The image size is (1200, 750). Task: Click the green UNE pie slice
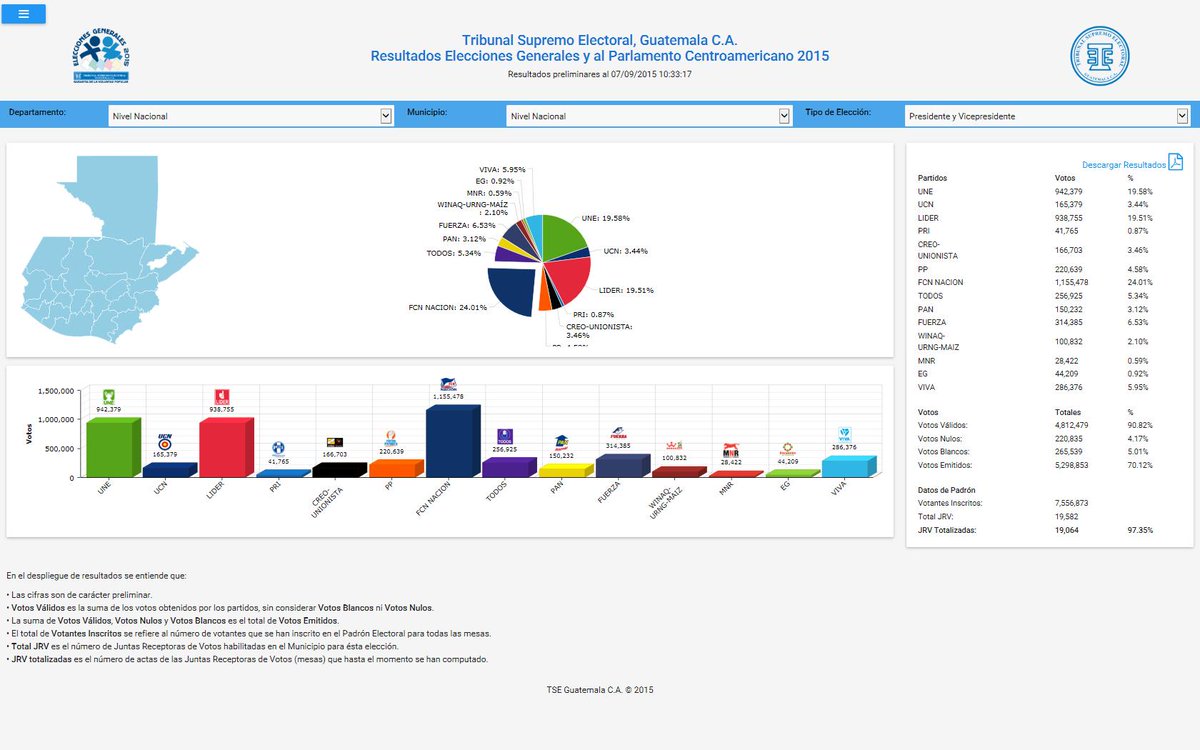563,237
